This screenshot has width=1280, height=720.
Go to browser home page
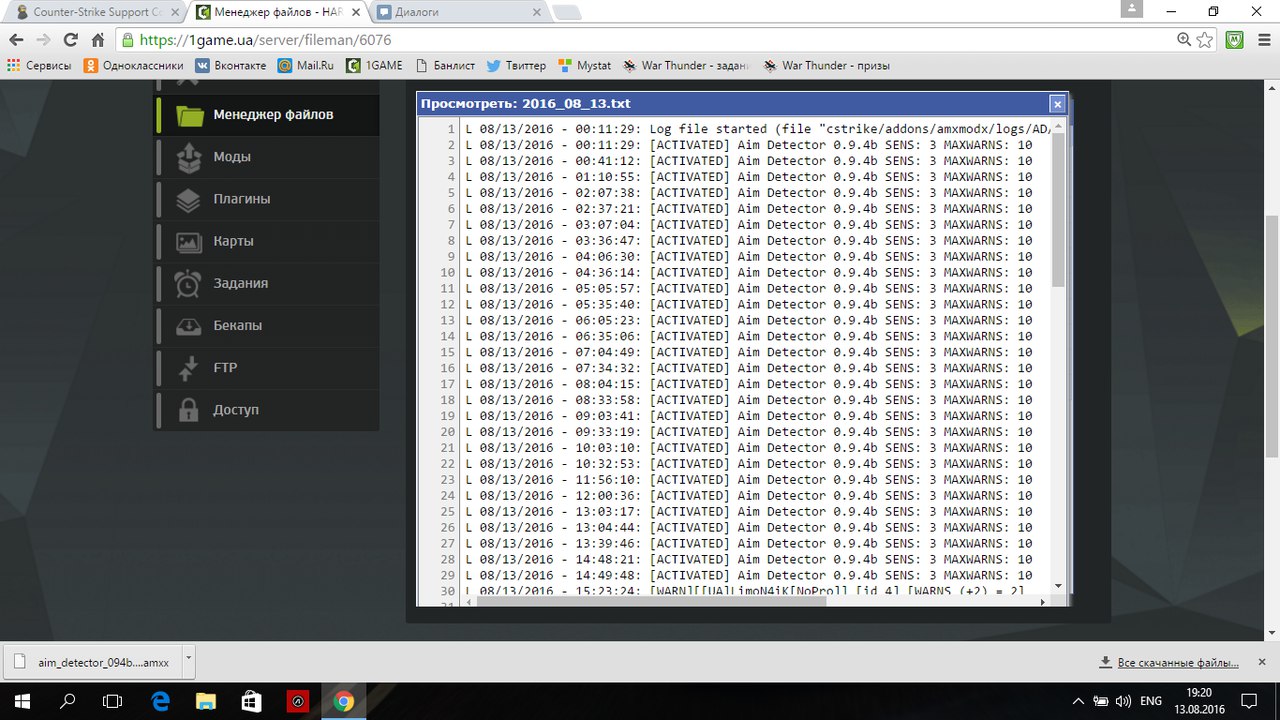[98, 40]
